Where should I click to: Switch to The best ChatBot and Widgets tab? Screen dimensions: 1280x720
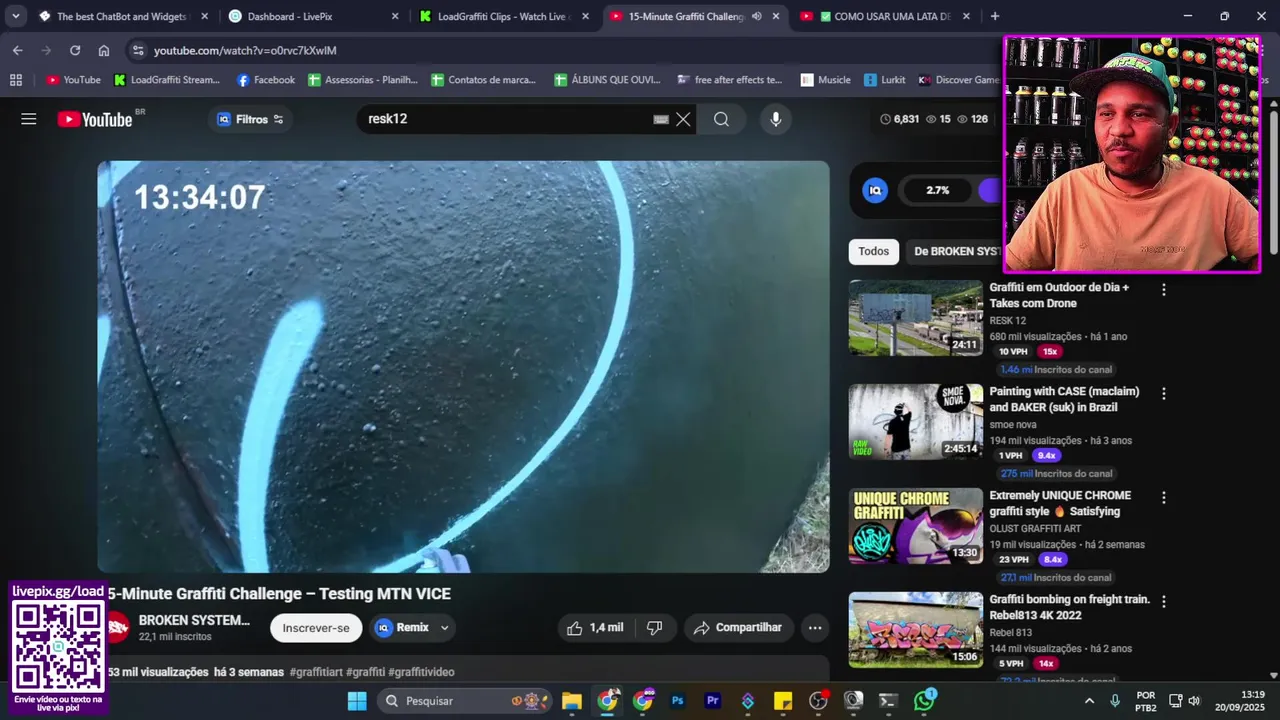coord(123,16)
